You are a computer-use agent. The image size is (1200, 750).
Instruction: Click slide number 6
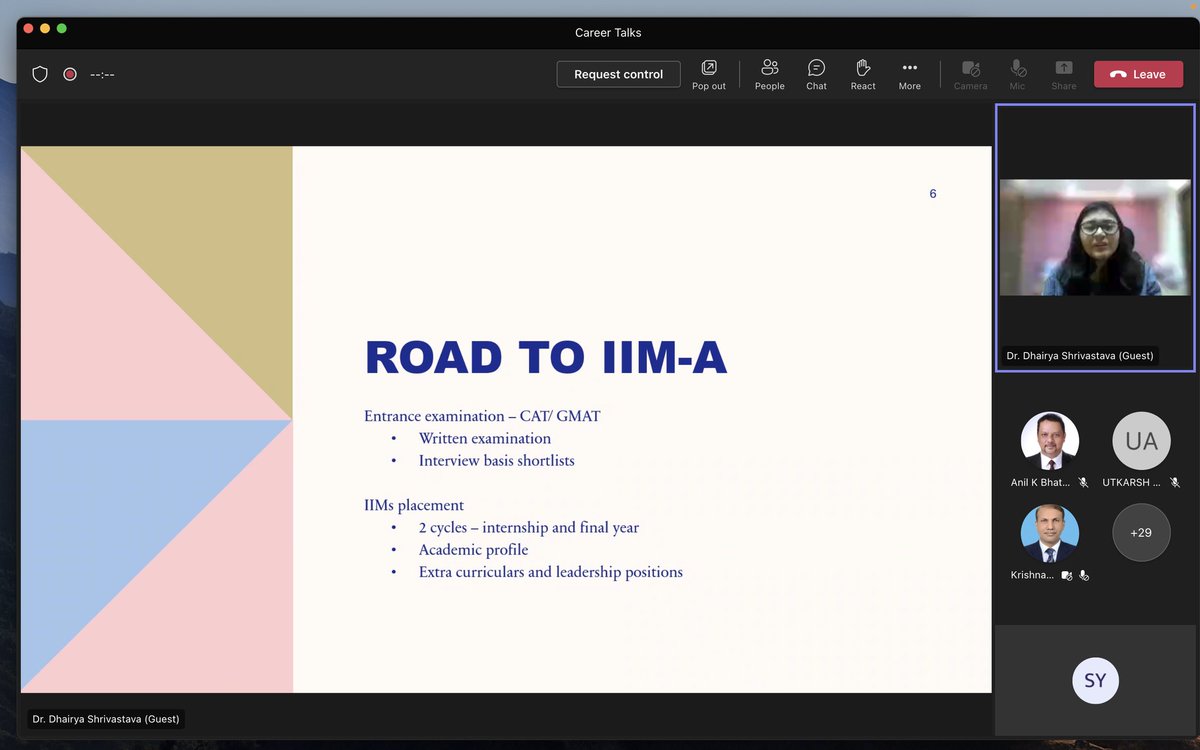(933, 194)
